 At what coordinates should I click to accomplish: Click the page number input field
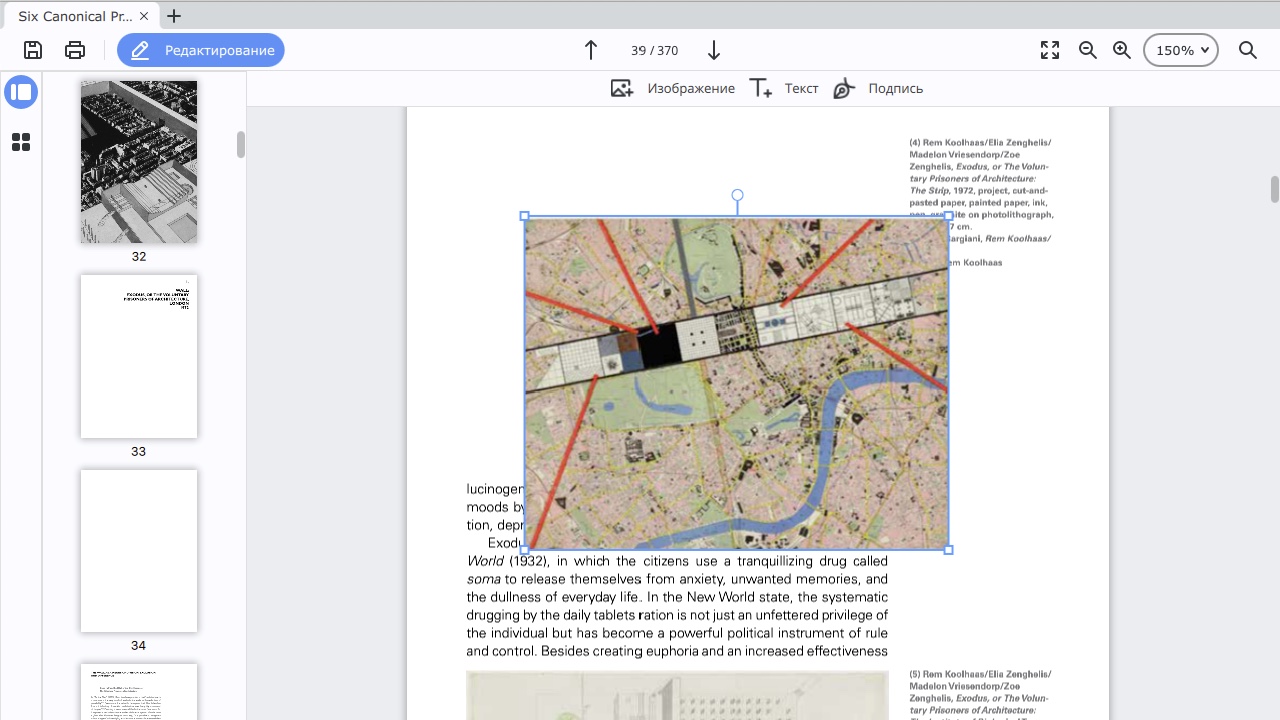(x=639, y=50)
